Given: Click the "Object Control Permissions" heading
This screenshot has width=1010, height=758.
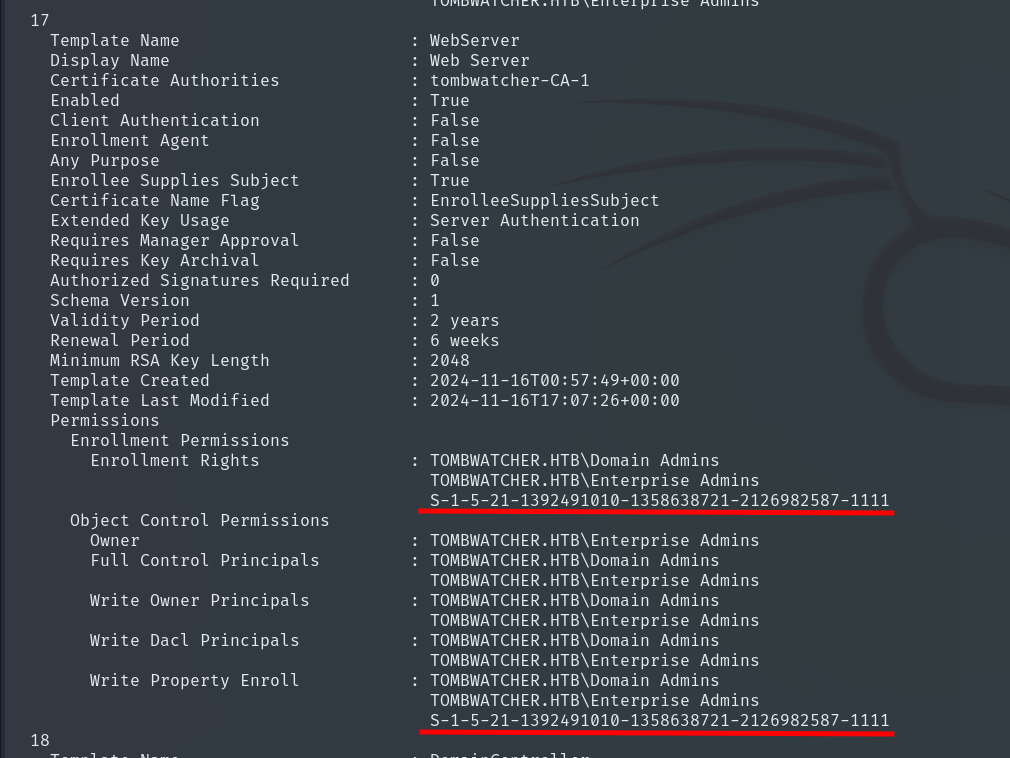Looking at the screenshot, I should (199, 521).
